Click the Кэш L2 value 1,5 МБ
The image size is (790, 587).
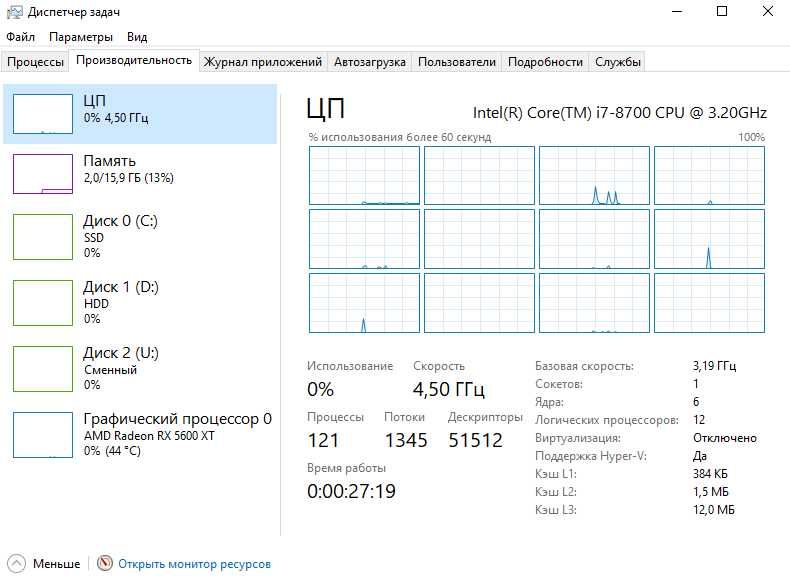click(710, 492)
